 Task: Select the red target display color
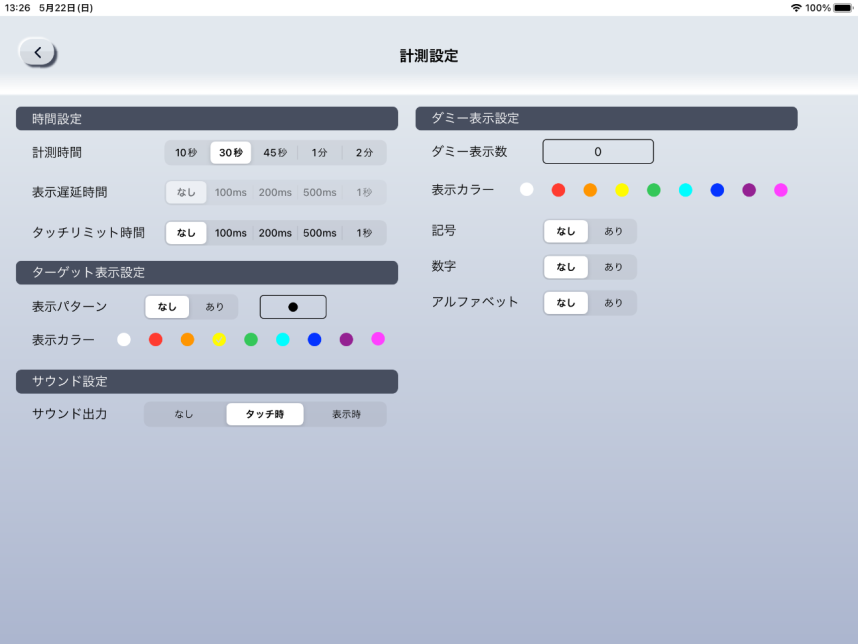155,339
